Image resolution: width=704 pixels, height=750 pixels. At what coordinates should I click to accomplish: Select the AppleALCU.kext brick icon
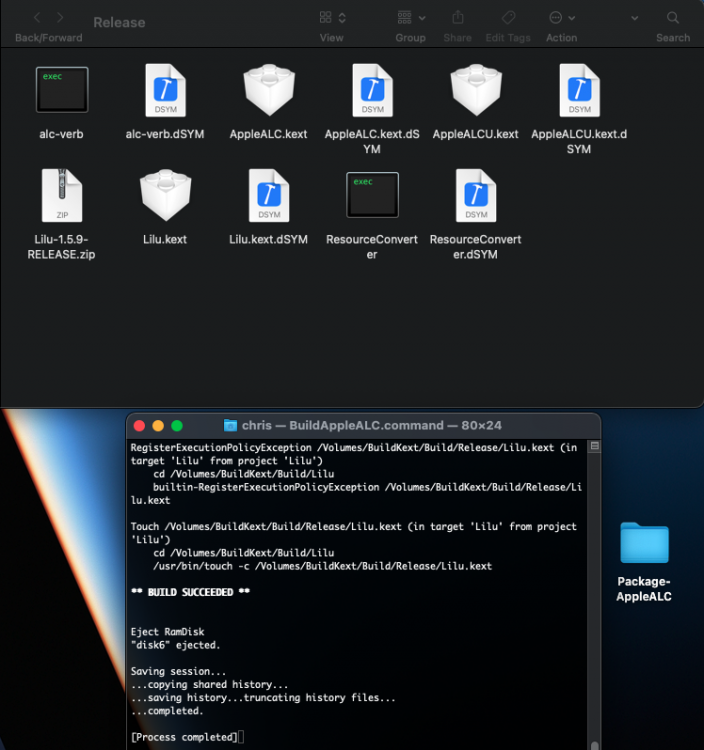[476, 90]
